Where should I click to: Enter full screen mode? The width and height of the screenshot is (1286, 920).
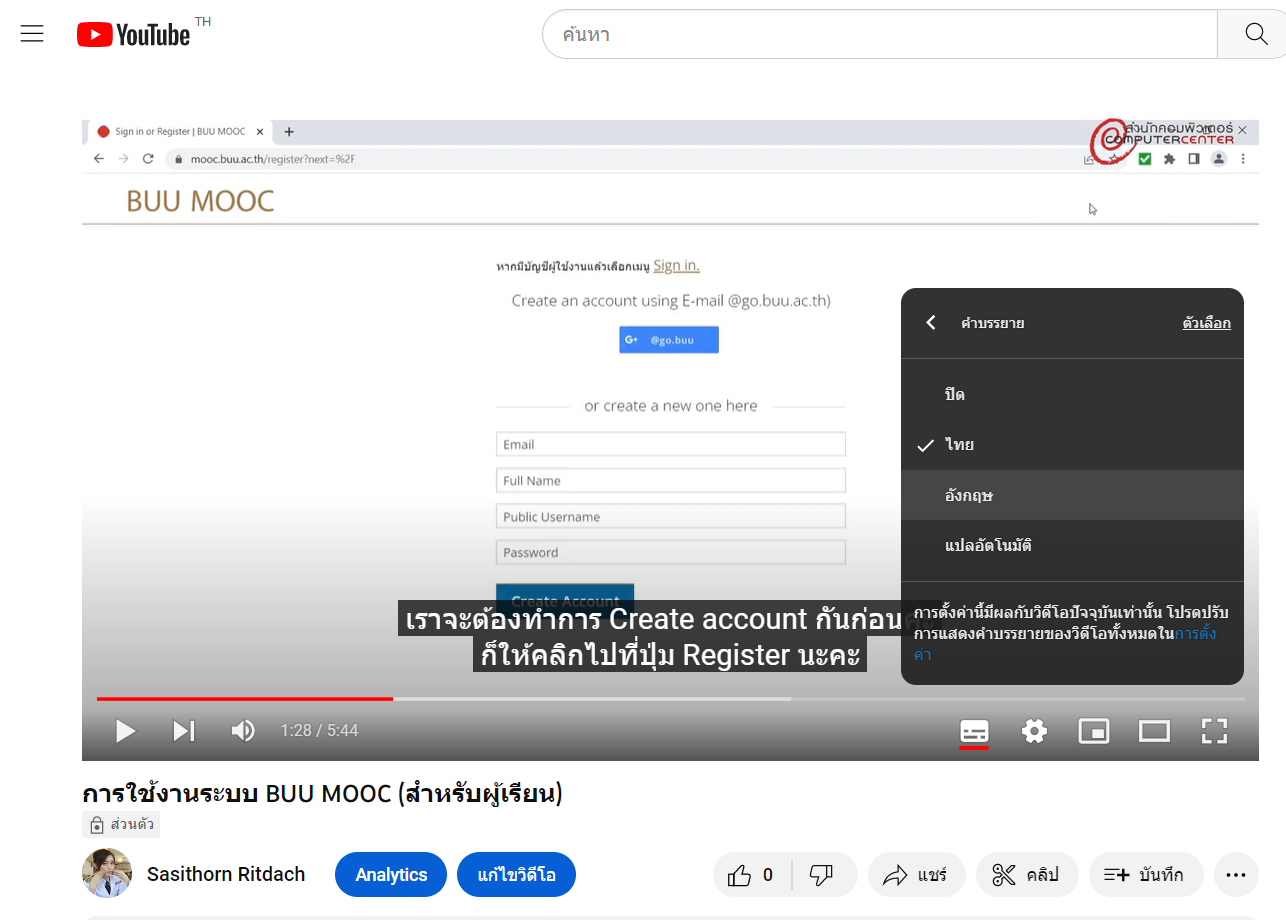click(1214, 731)
